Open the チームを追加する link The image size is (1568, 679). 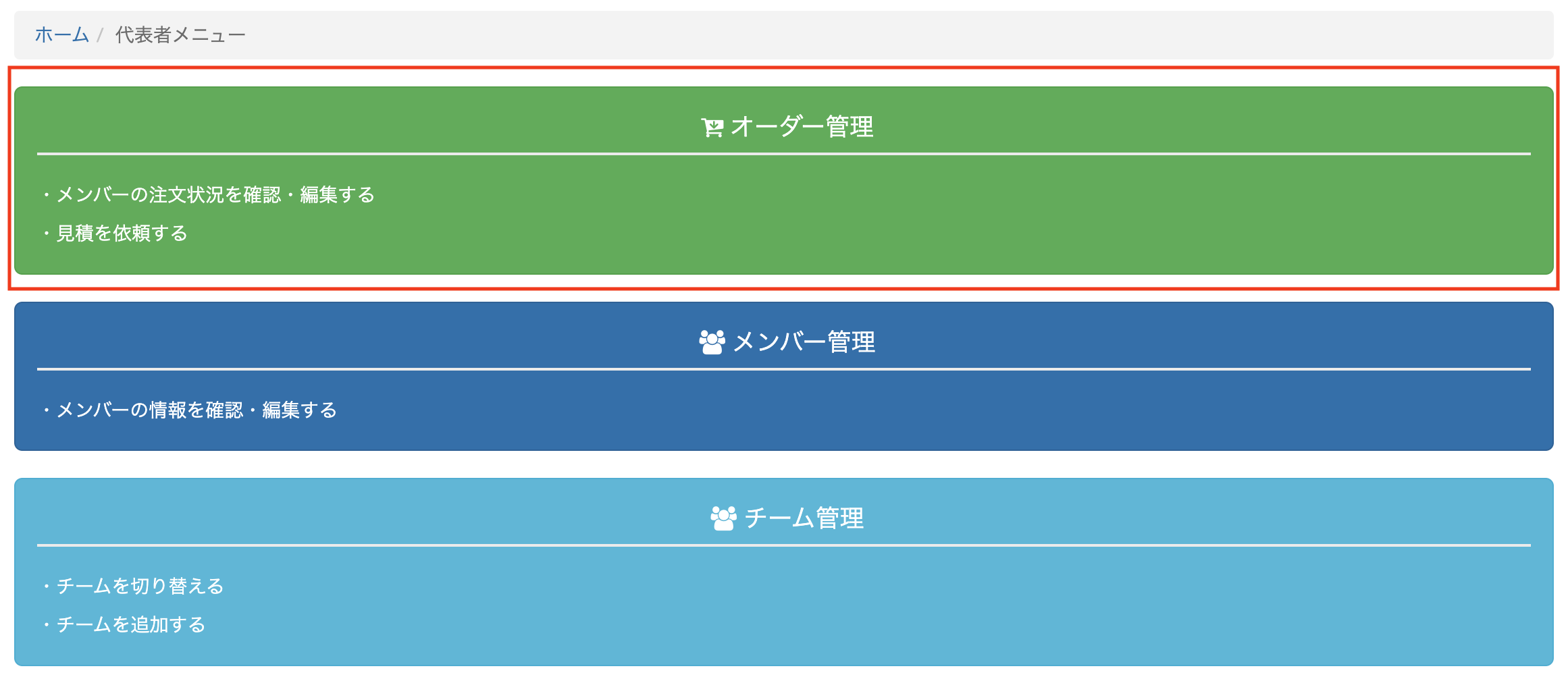tap(131, 625)
